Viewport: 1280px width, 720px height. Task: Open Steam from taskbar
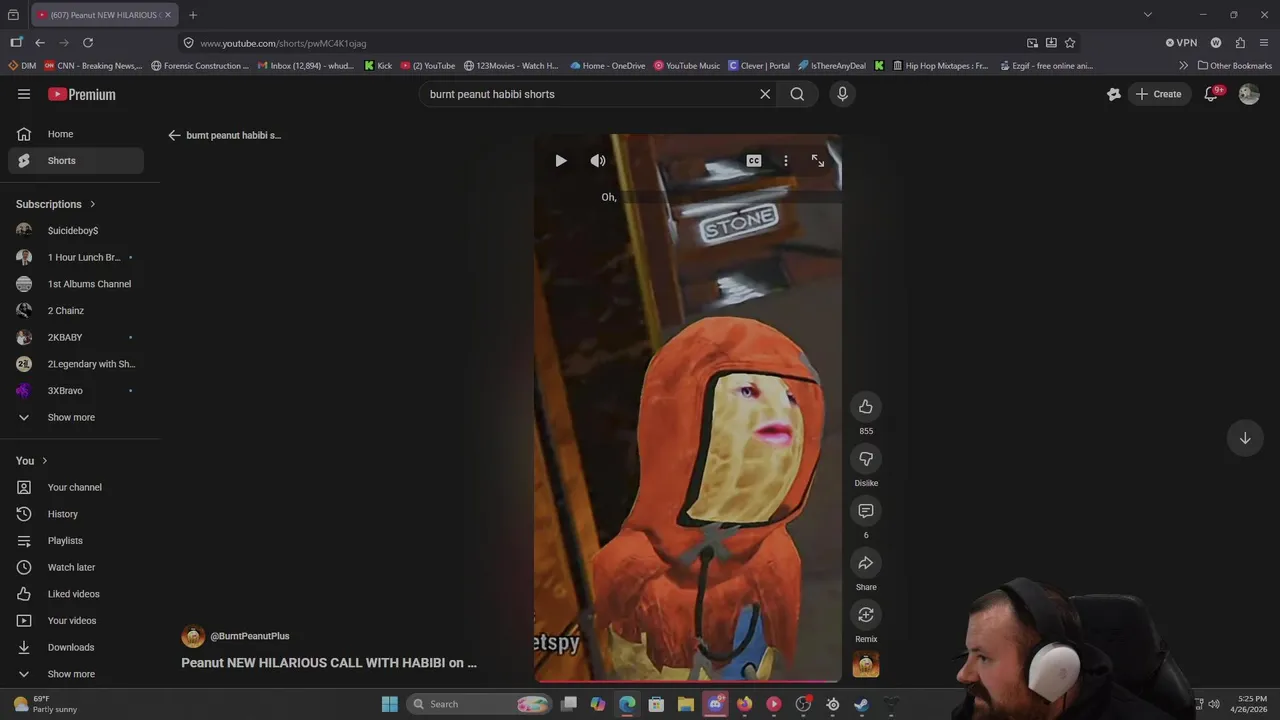[x=862, y=704]
